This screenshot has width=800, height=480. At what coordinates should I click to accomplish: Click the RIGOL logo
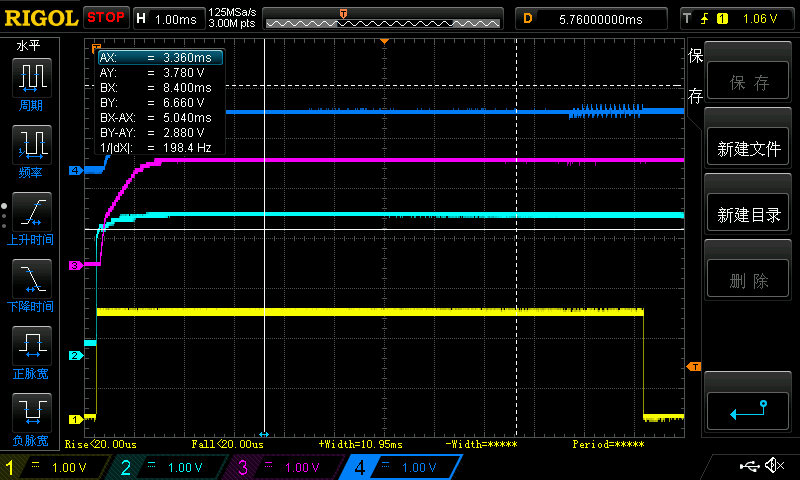point(41,18)
